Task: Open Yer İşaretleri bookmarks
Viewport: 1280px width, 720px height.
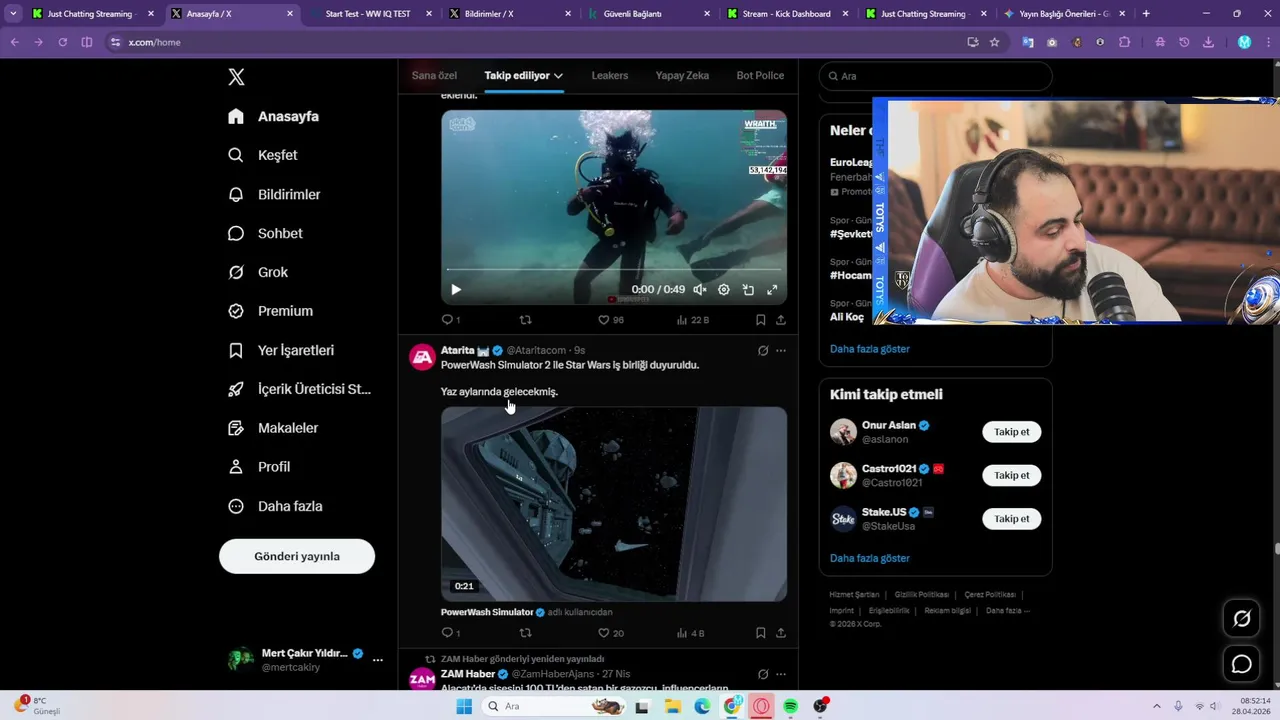Action: pos(281,350)
